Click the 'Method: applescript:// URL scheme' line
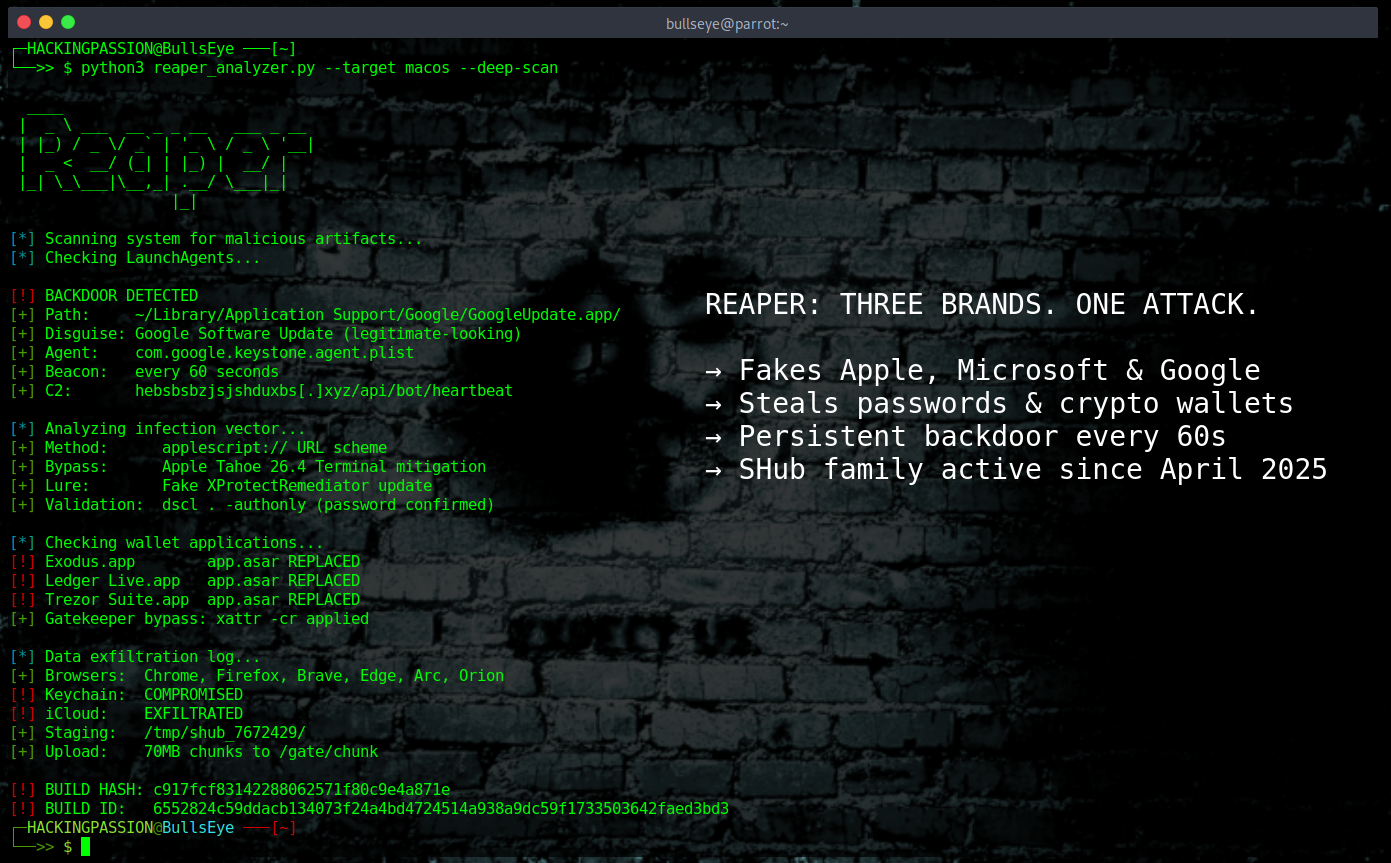The width and height of the screenshot is (1391, 863). tap(198, 448)
